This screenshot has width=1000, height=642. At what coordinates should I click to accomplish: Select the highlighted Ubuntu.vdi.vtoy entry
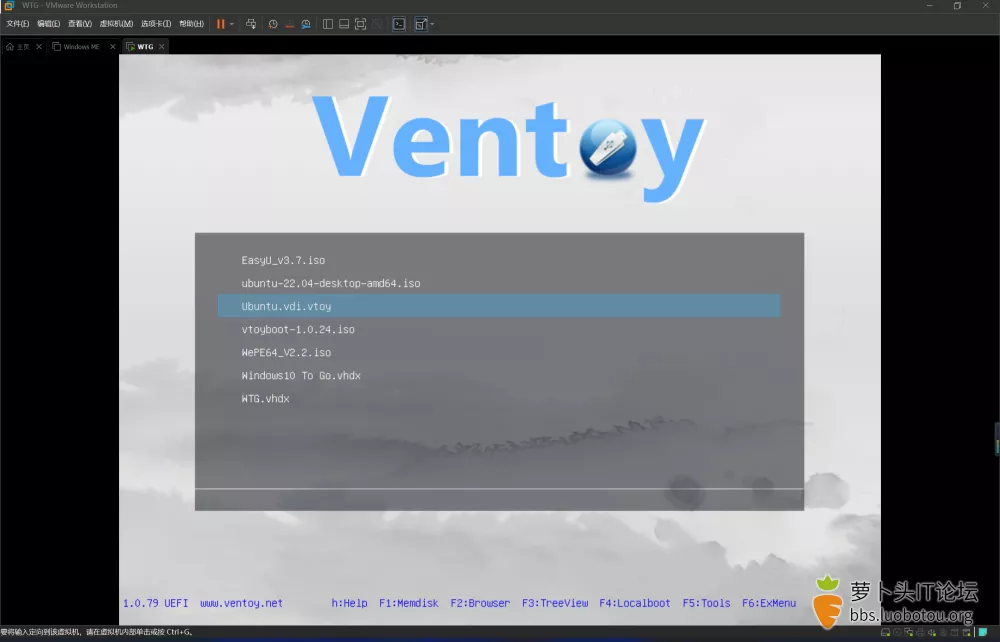pos(499,306)
